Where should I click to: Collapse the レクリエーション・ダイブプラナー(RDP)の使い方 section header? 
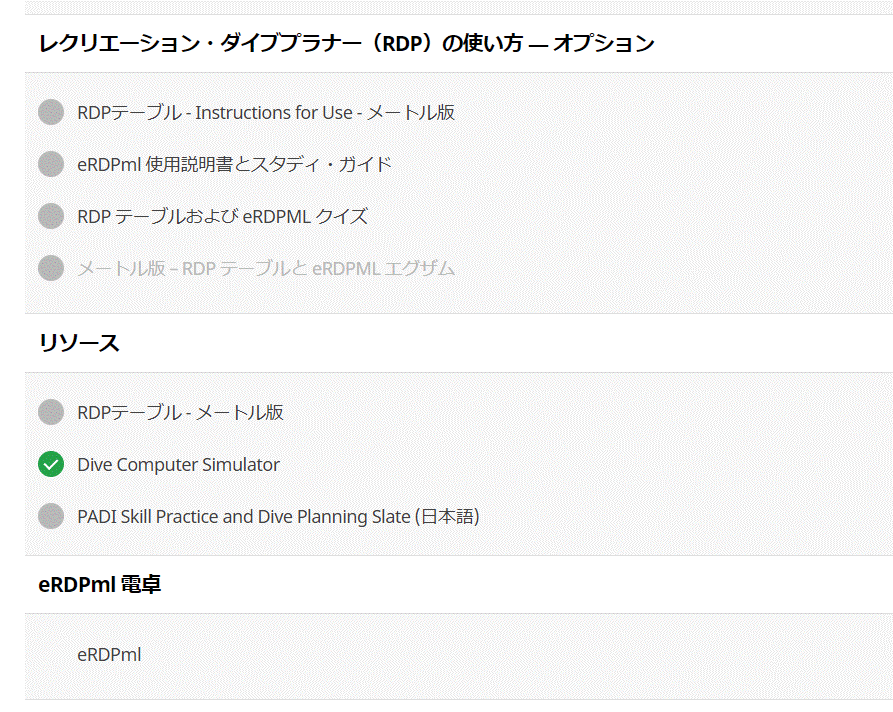pyautogui.click(x=459, y=43)
